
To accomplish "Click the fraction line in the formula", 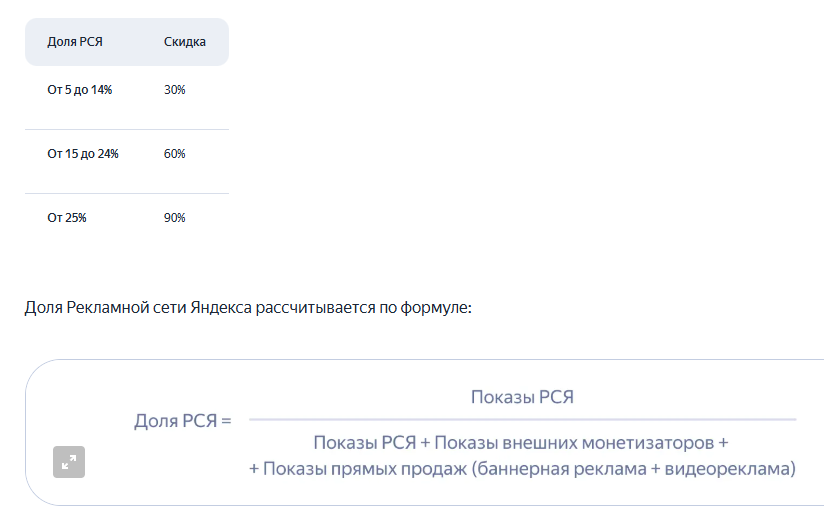I will point(522,419).
